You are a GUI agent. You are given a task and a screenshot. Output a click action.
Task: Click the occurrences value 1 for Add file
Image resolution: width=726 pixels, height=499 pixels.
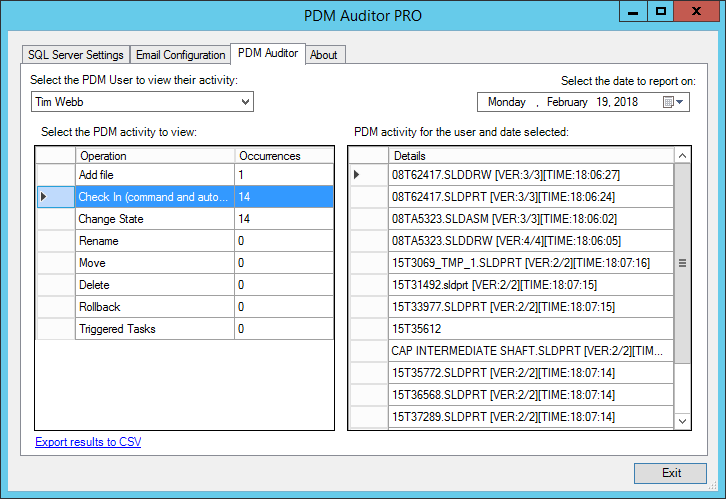[x=284, y=175]
